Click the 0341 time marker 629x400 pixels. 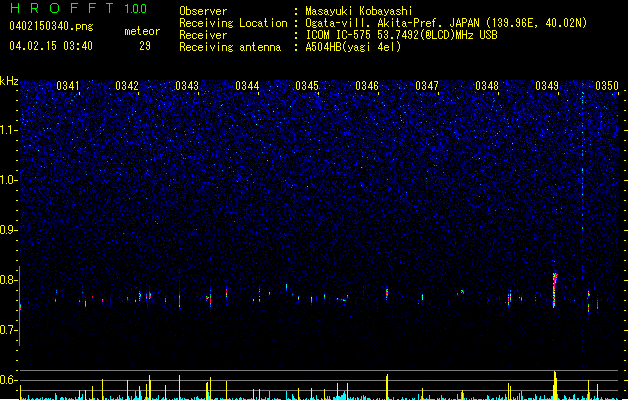point(68,86)
